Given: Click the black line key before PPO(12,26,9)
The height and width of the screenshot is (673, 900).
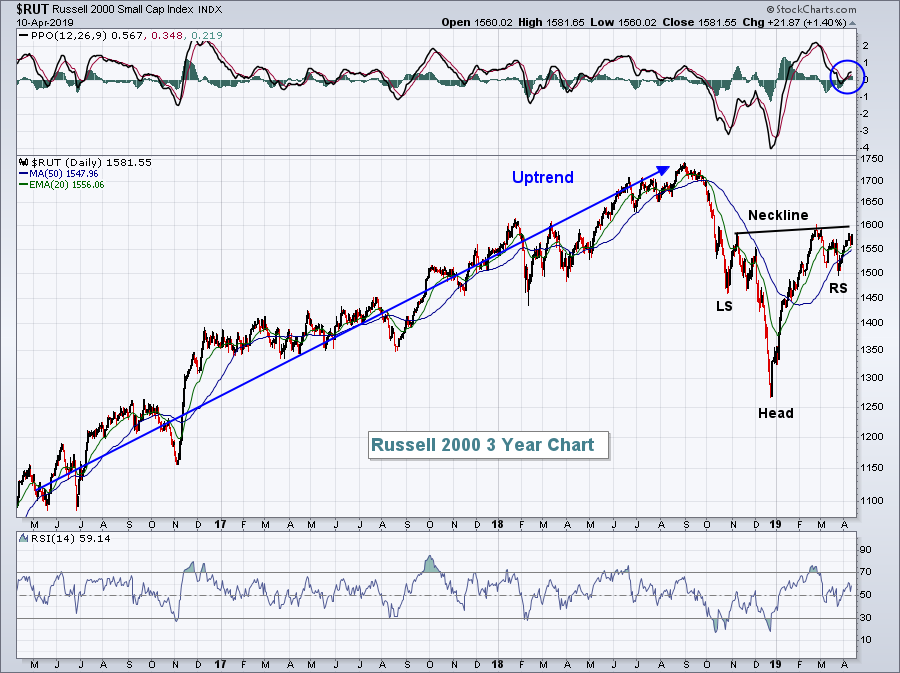Looking at the screenshot, I should tap(24, 36).
